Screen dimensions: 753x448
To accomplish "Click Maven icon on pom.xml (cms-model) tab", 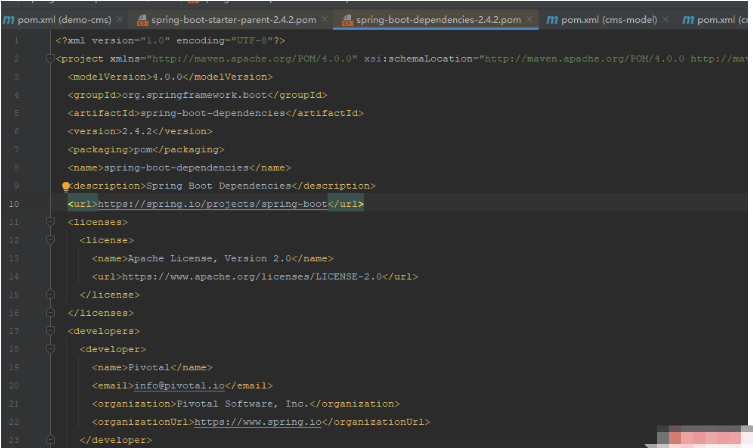I will point(552,20).
